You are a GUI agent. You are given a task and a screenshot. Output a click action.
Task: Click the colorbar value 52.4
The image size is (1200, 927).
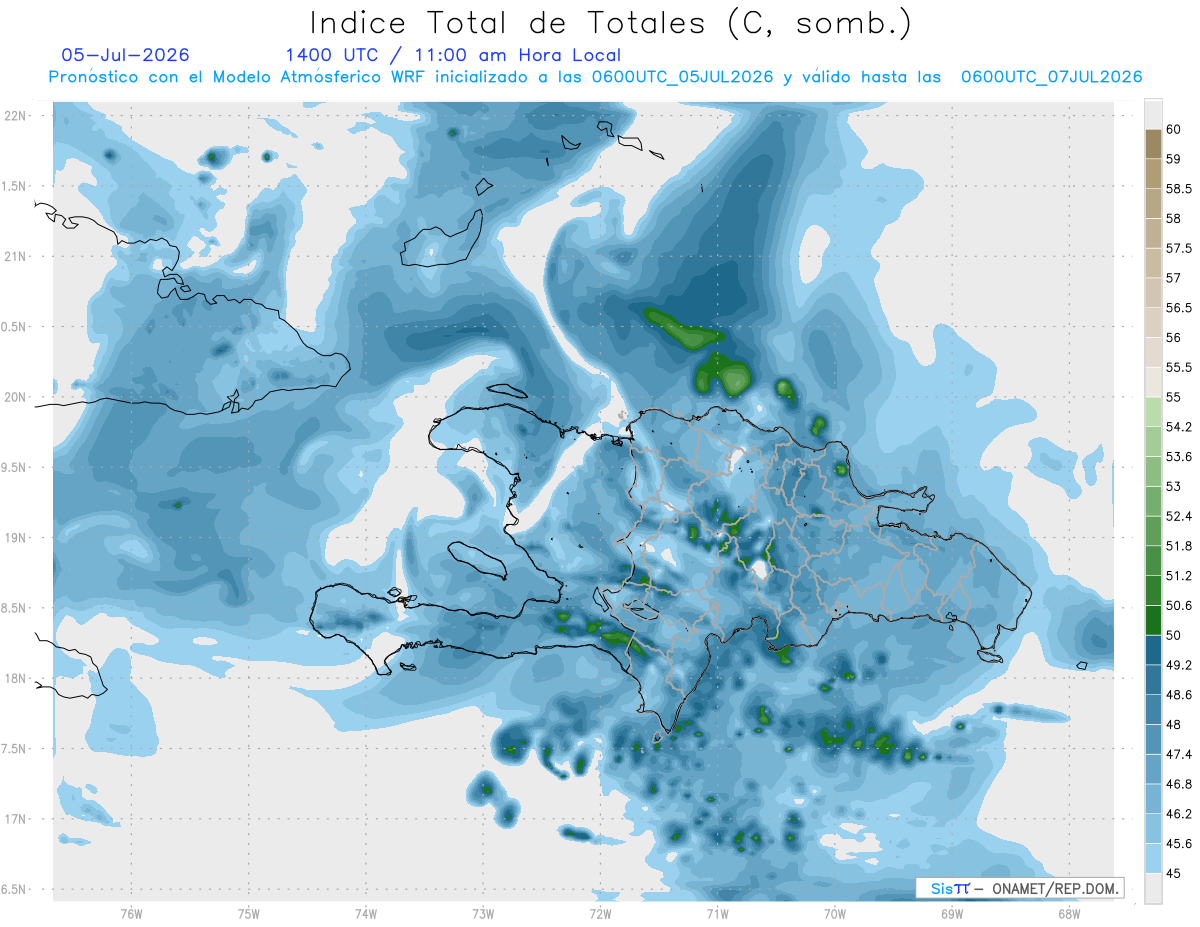(x=1179, y=517)
